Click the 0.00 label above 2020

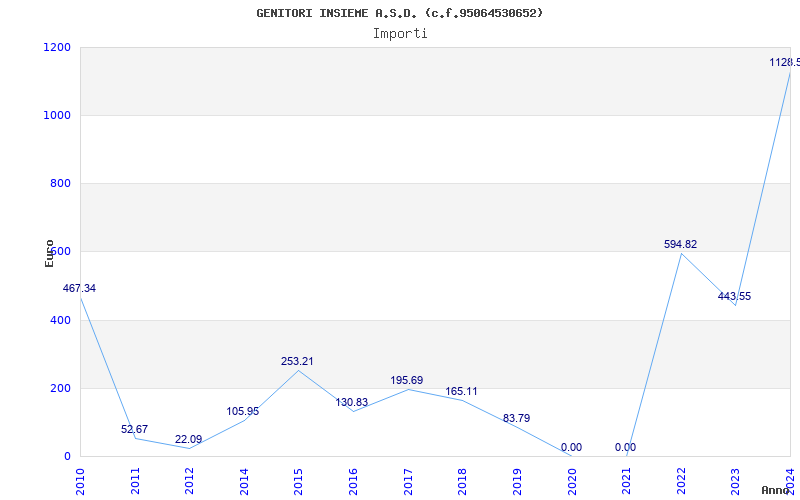[x=571, y=447]
